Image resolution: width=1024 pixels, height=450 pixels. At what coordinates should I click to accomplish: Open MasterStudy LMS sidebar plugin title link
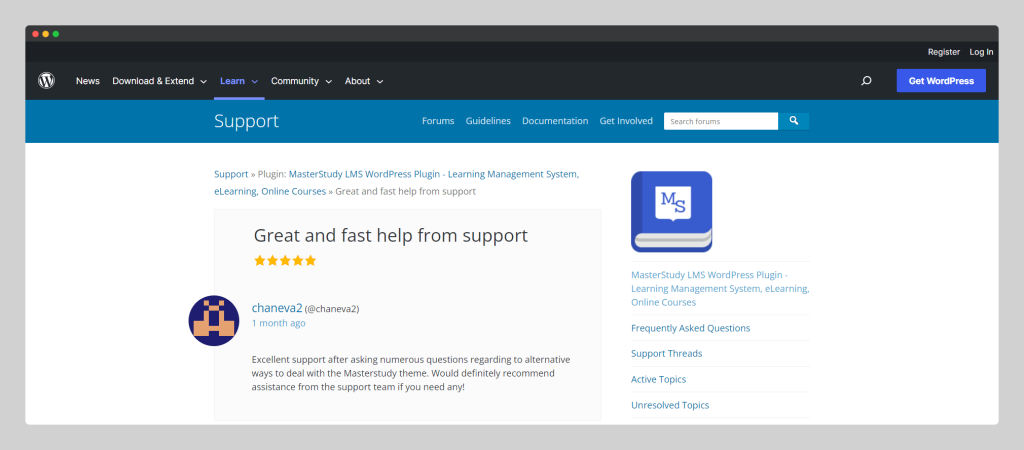[720, 288]
